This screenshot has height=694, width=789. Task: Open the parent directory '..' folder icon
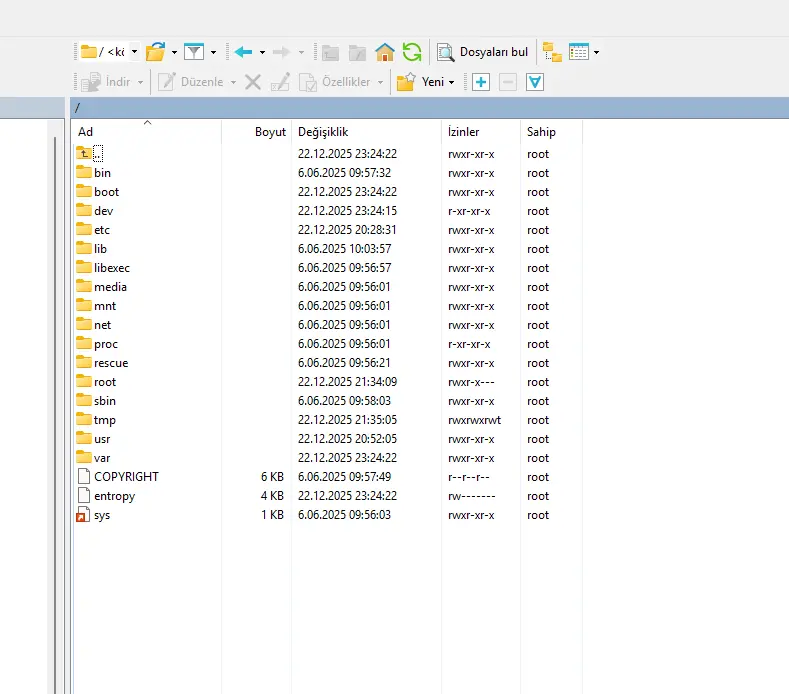(85, 154)
